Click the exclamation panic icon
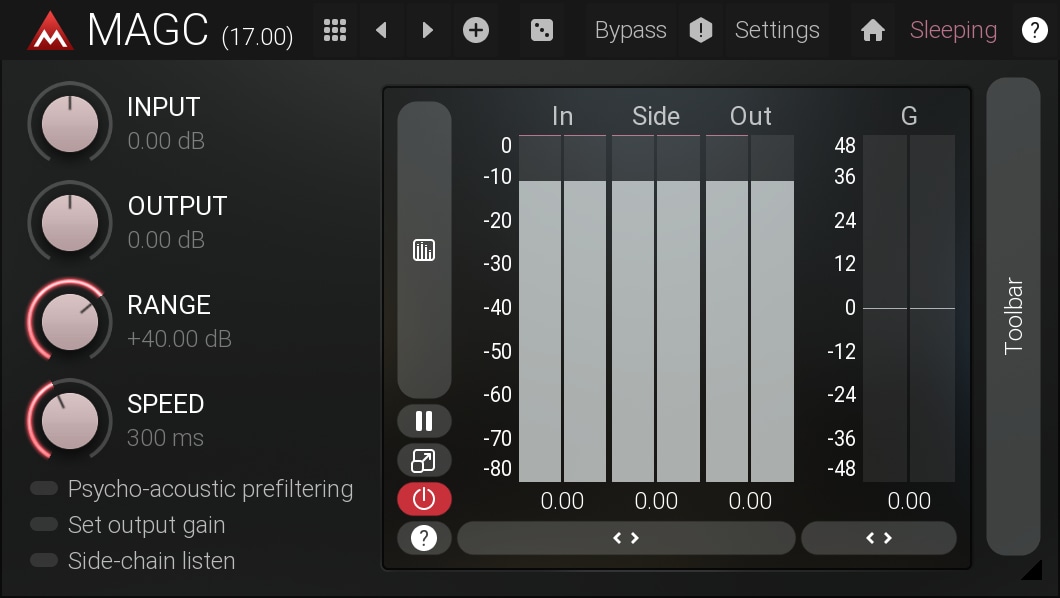Screen dimensions: 1060x598 pyautogui.click(x=701, y=30)
